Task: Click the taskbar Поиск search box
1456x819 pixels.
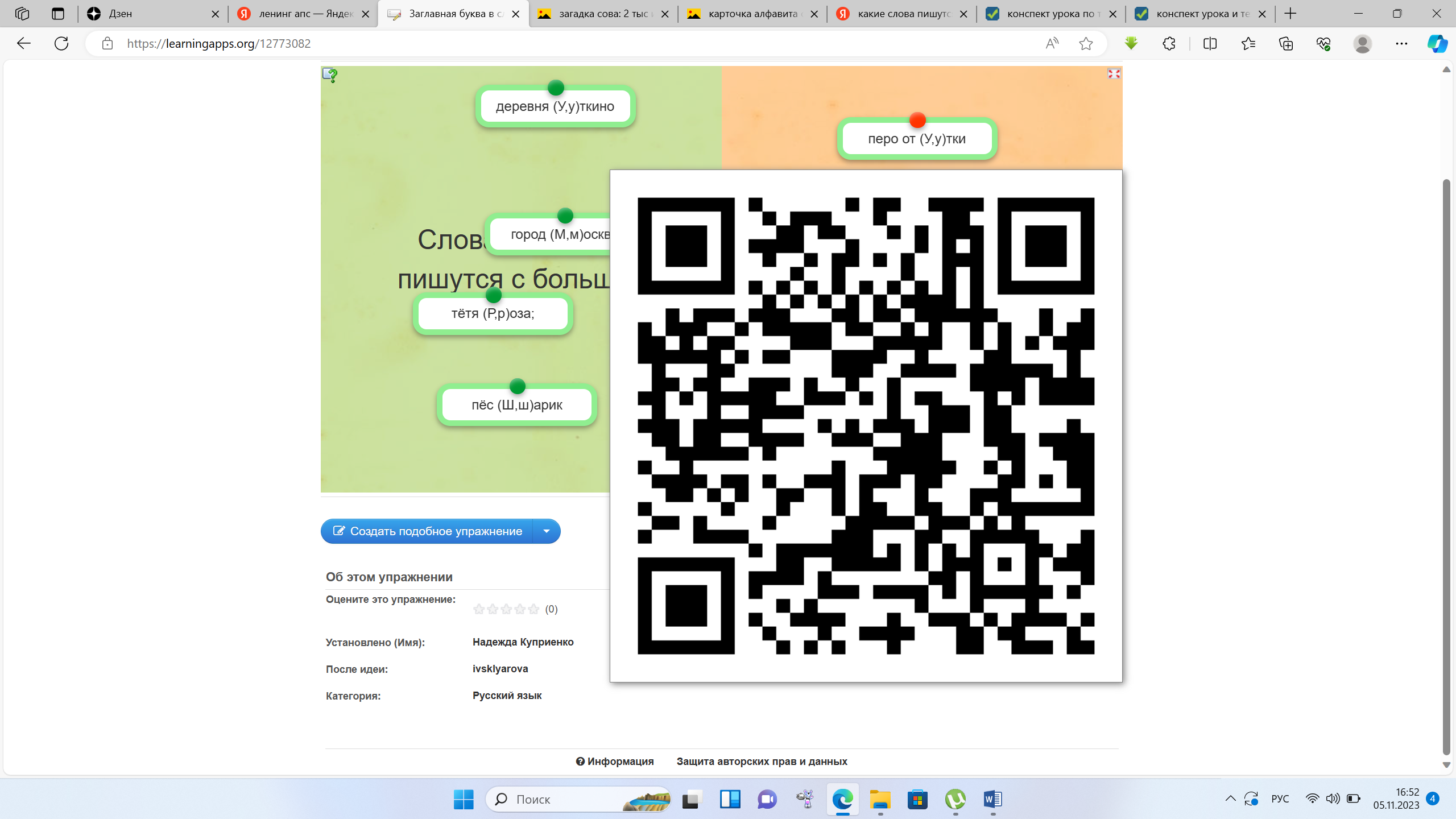Action: click(578, 799)
